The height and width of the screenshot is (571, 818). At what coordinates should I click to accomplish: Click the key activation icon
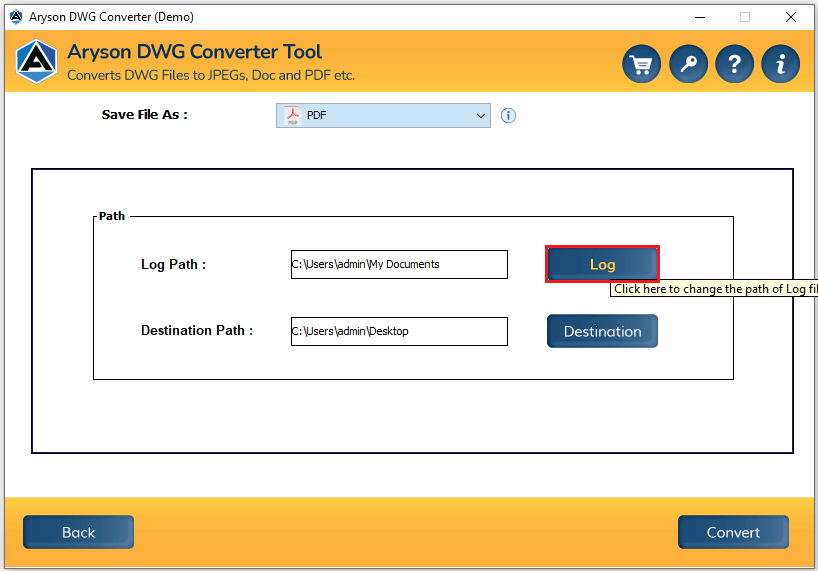pos(688,64)
